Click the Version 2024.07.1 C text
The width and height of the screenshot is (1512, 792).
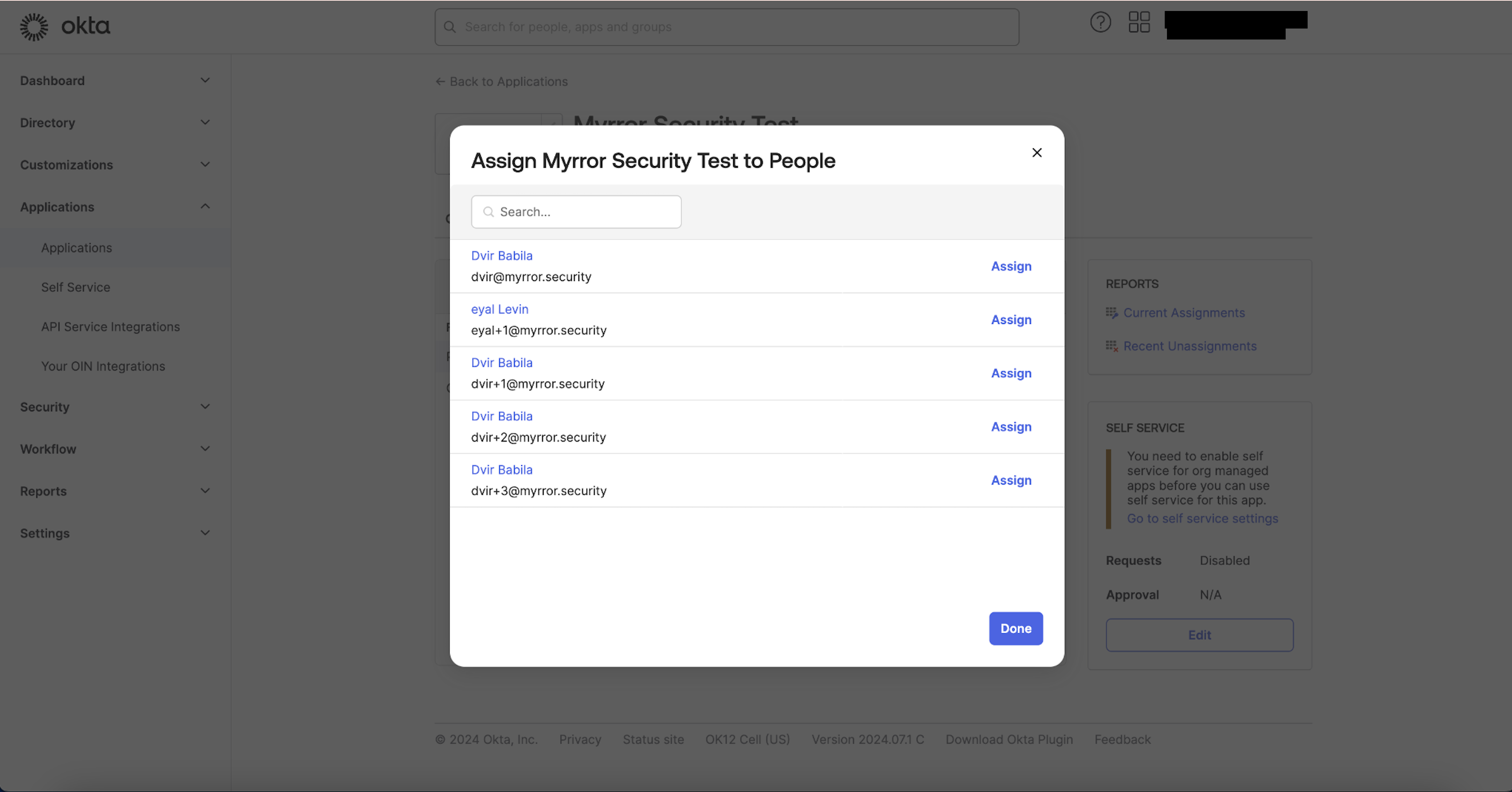tap(868, 739)
